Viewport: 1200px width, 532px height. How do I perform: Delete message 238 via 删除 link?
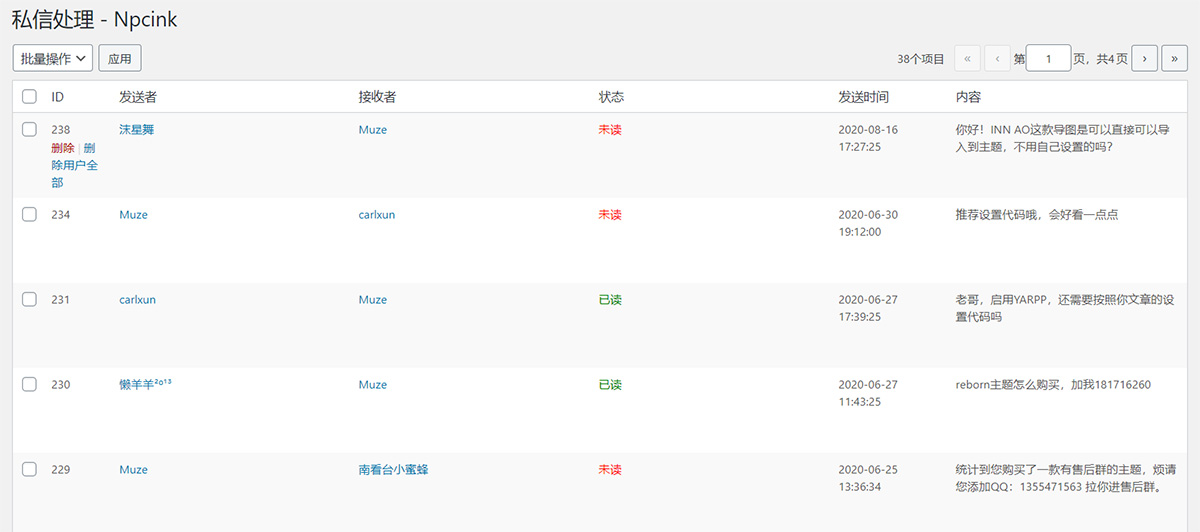(62, 148)
